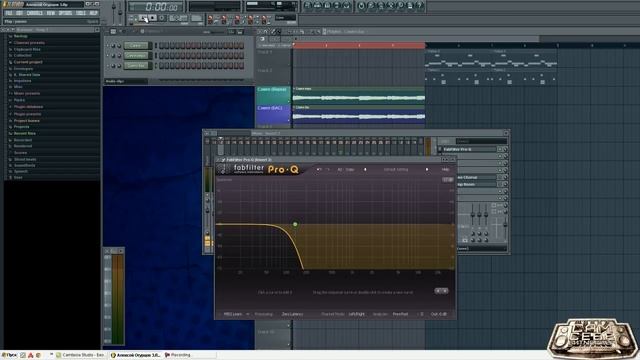Image resolution: width=640 pixels, height=360 pixels.
Task: Expand the Plugin database folder
Action: pyautogui.click(x=28, y=107)
